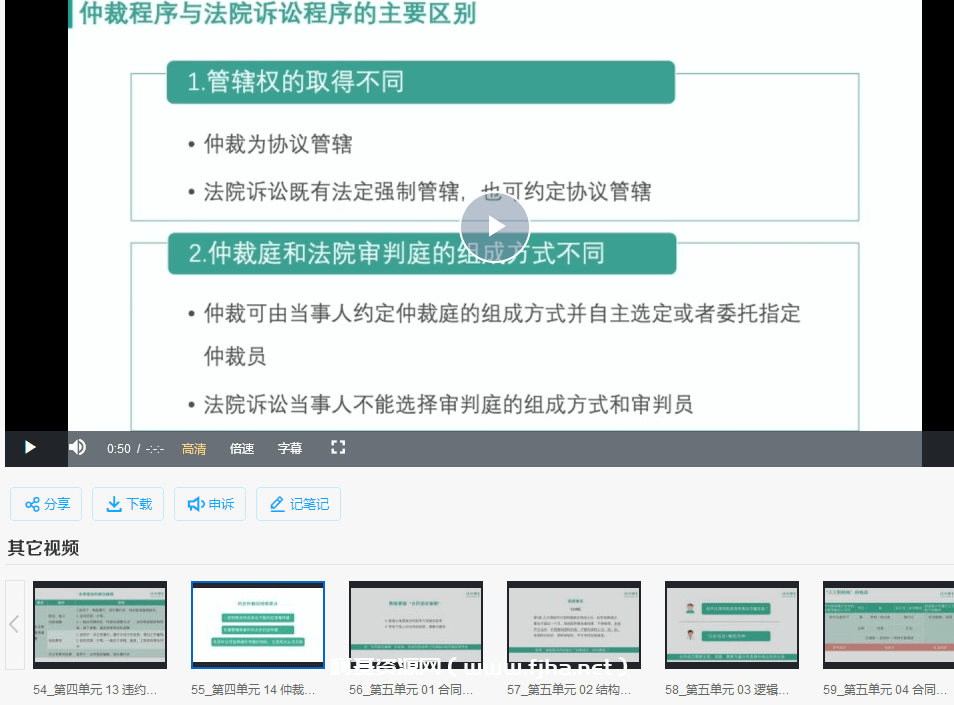The height and width of the screenshot is (705, 954).
Task: Click the title text 54_第四单元 13 违约...
Action: tap(95, 690)
